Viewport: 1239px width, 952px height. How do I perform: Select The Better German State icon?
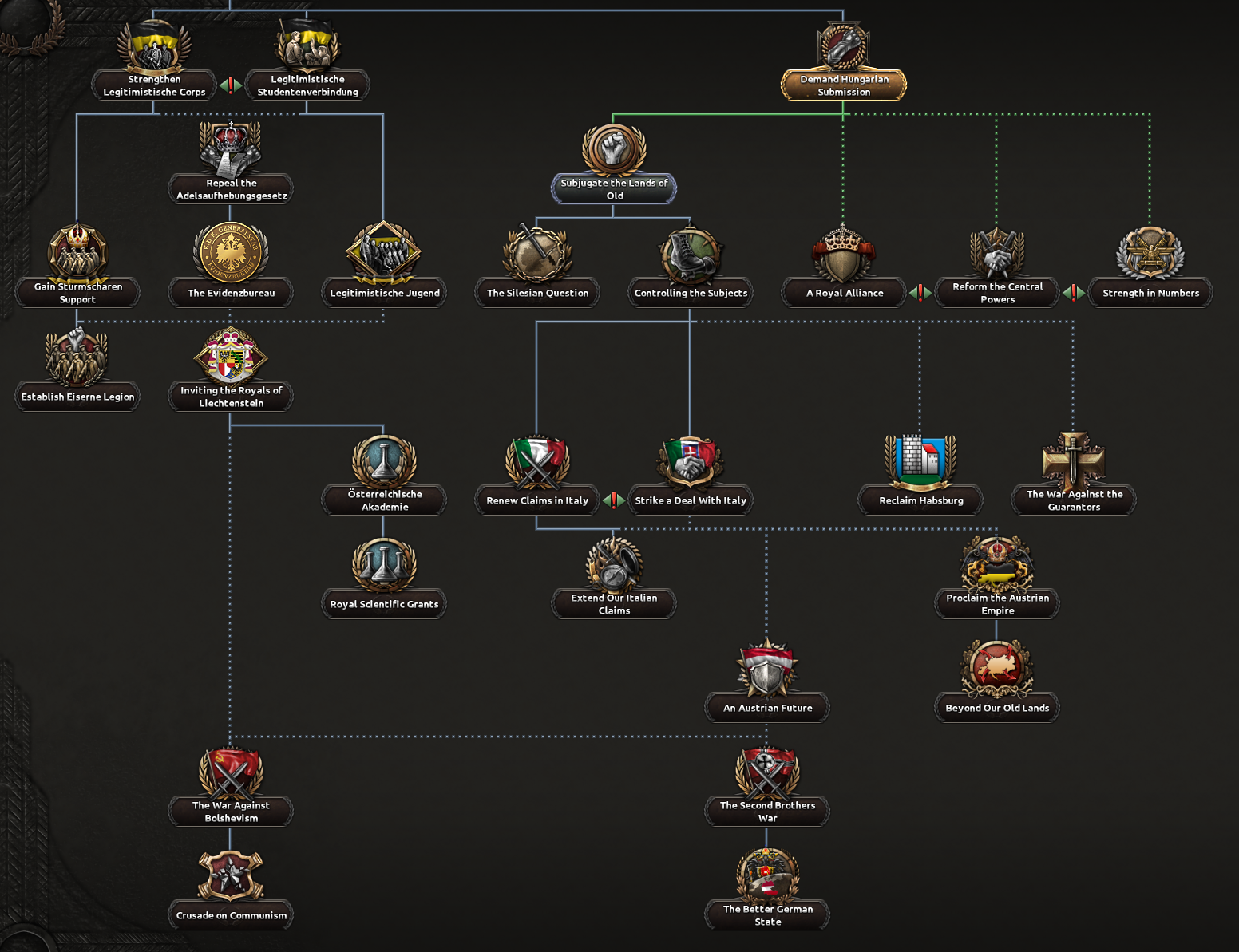(767, 875)
